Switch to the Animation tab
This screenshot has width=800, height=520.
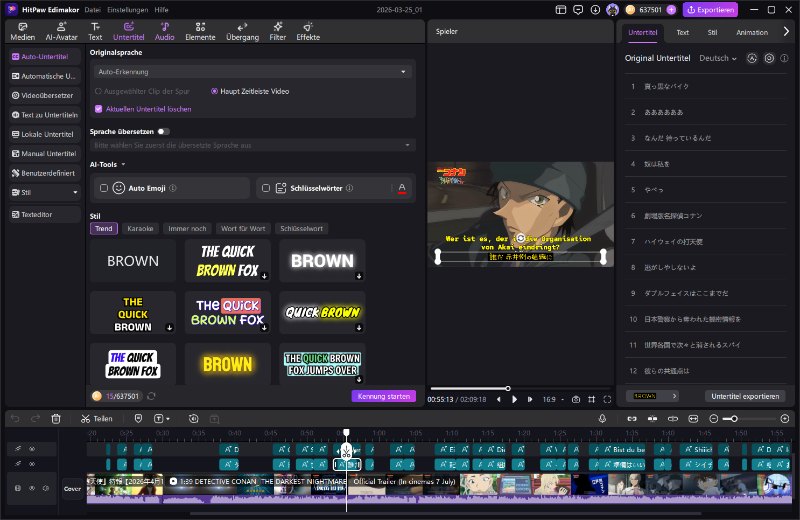(752, 32)
